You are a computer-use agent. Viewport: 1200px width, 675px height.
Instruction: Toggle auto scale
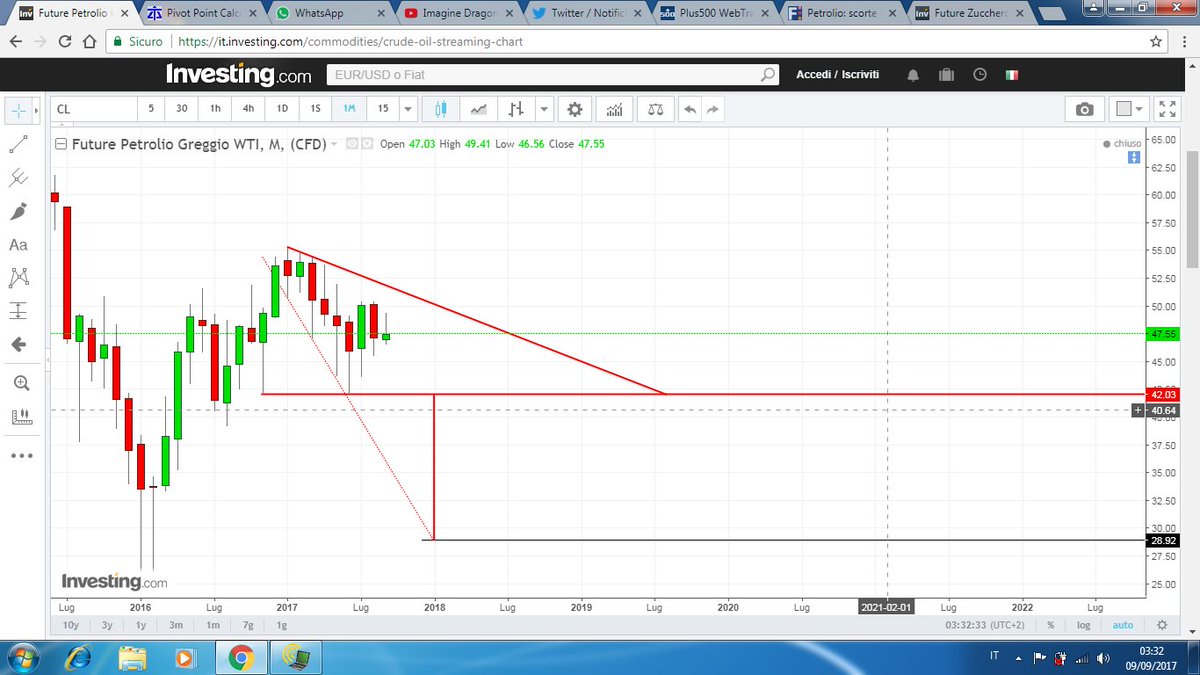[1123, 624]
